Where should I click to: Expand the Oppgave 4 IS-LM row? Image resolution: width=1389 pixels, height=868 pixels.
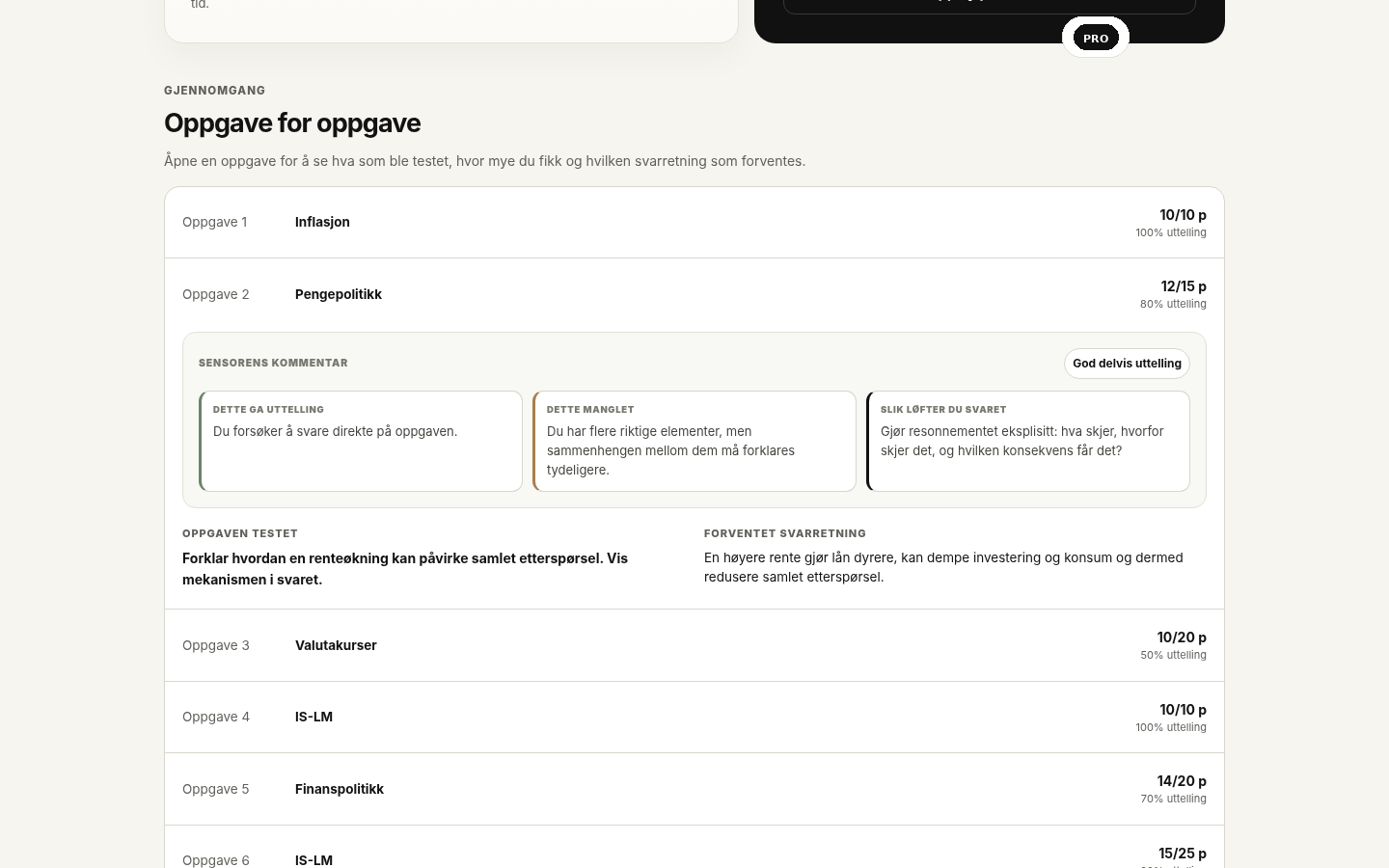tap(694, 718)
